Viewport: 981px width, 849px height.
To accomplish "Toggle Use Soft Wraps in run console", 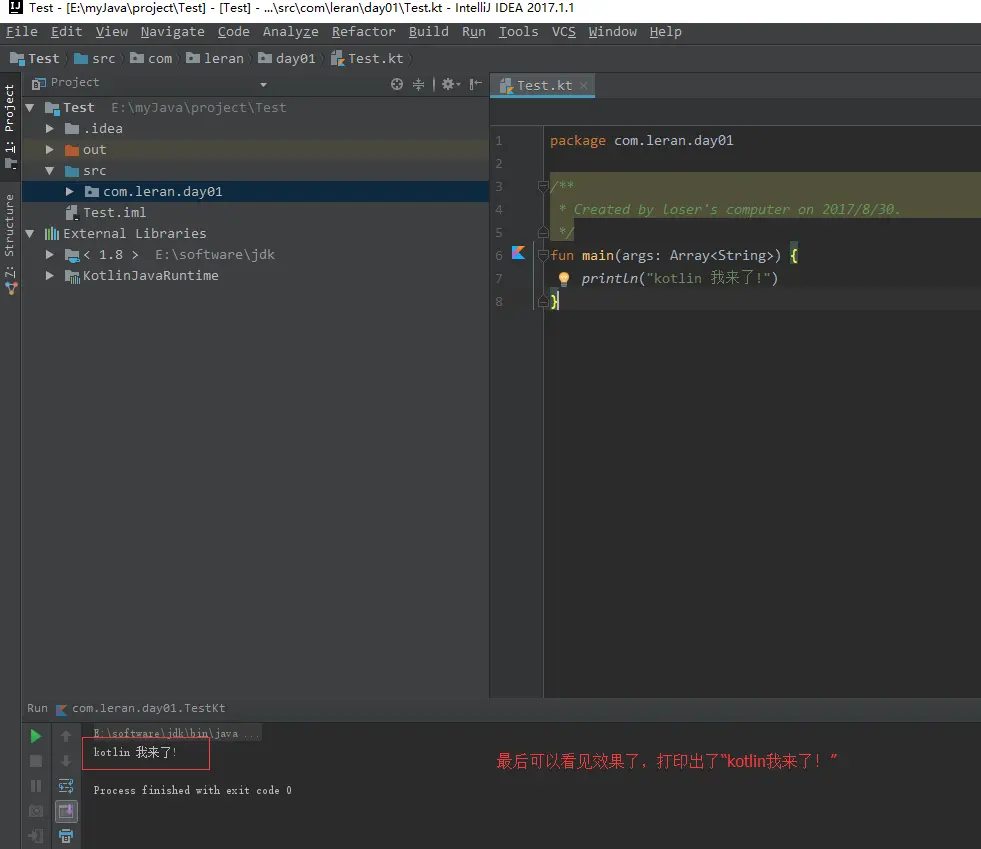I will point(66,786).
